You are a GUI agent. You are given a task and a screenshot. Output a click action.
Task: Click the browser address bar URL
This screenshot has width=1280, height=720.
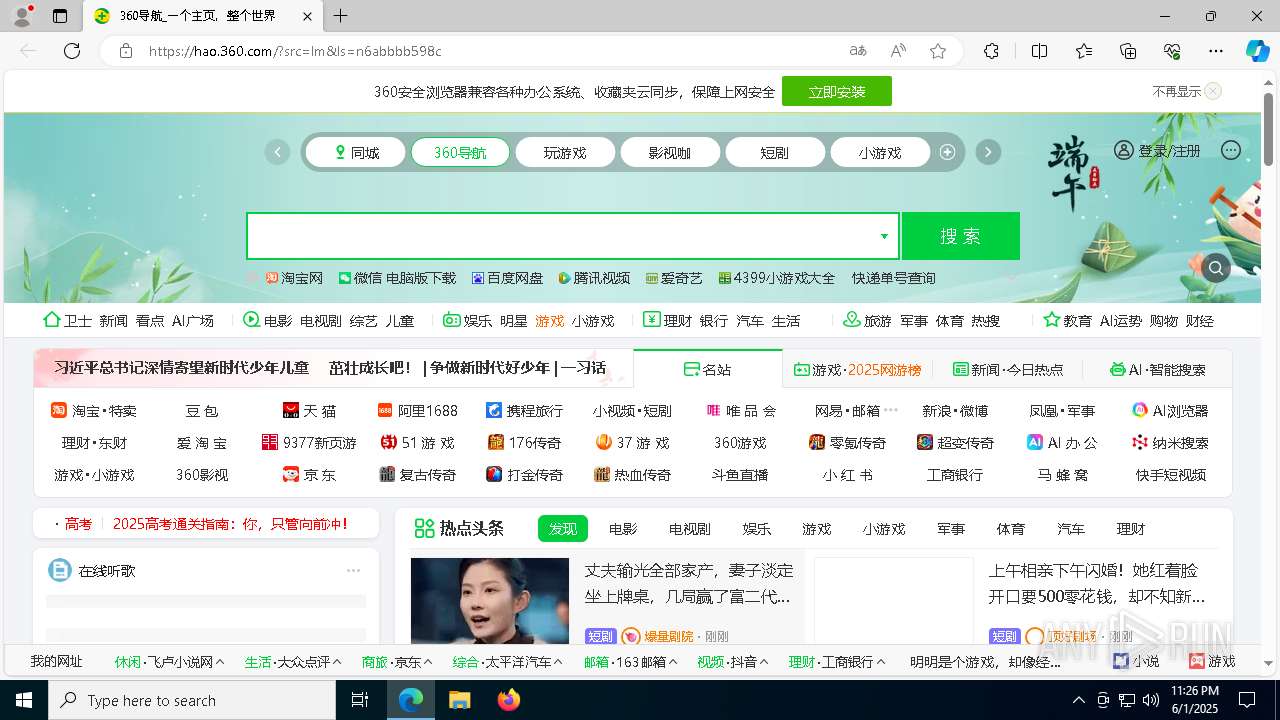[x=295, y=51]
